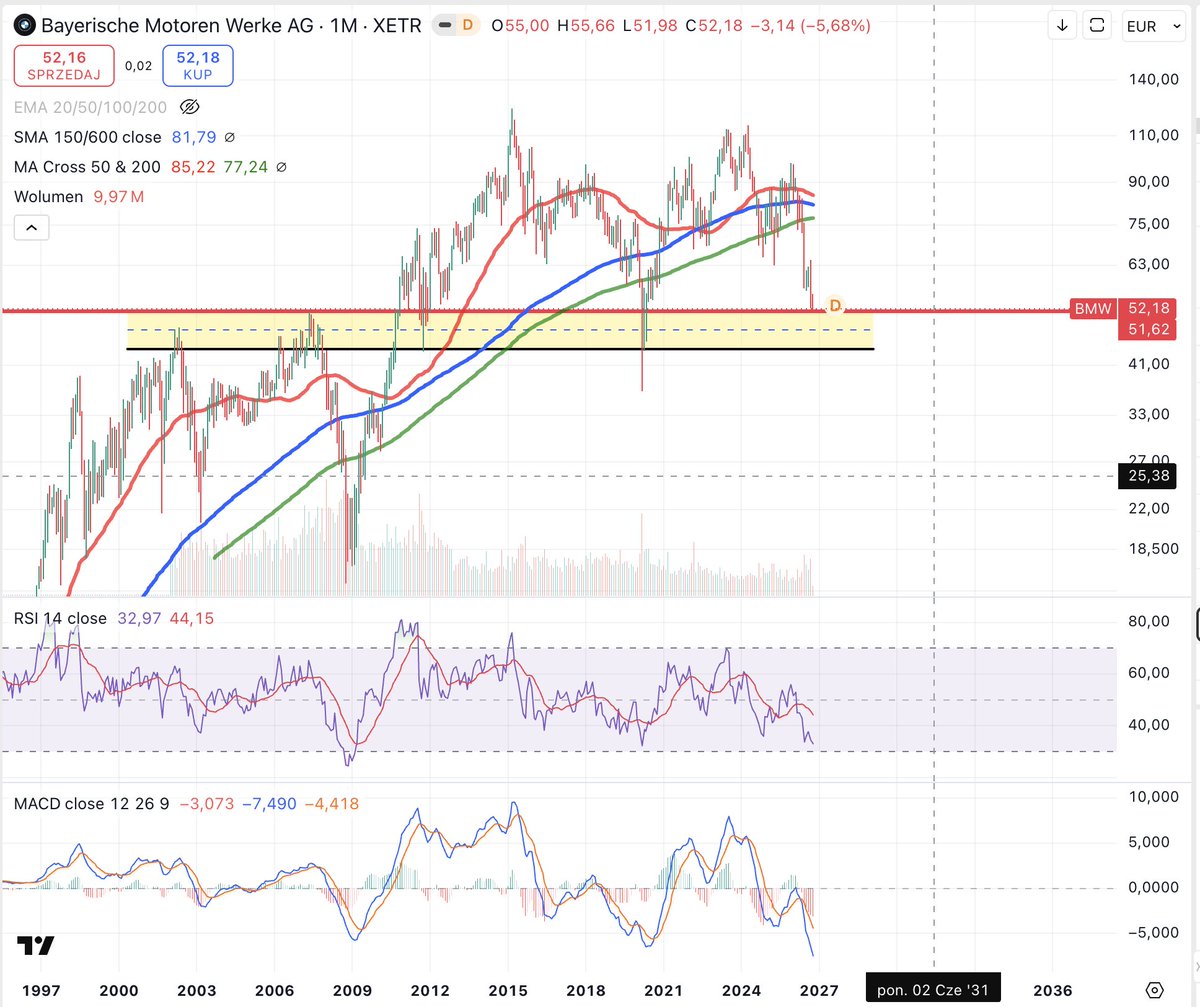Open chart settings gear at bottom right

point(1155,988)
